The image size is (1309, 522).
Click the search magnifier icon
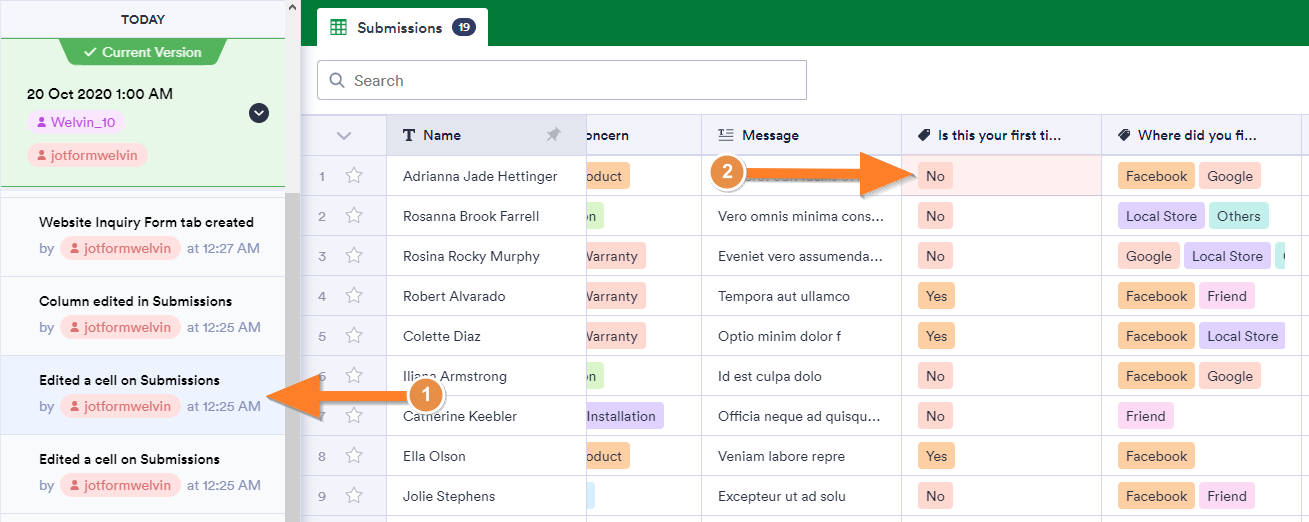336,81
